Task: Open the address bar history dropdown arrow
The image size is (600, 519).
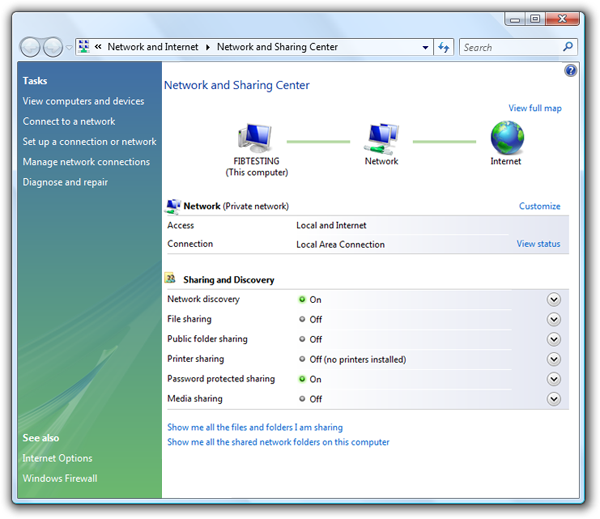Action: pos(426,47)
